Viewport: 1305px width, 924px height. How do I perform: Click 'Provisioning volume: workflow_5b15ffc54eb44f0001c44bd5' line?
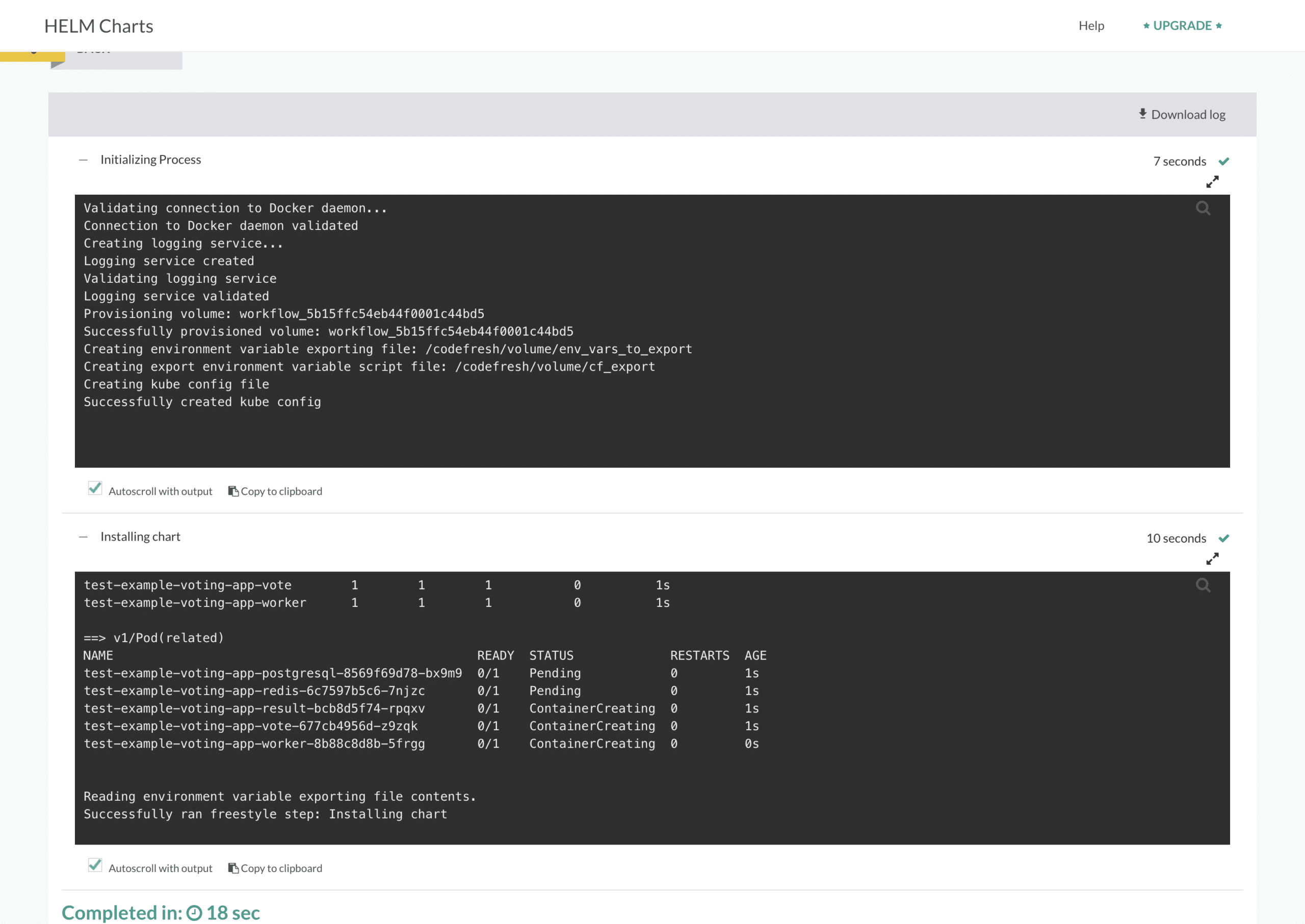pyautogui.click(x=284, y=314)
